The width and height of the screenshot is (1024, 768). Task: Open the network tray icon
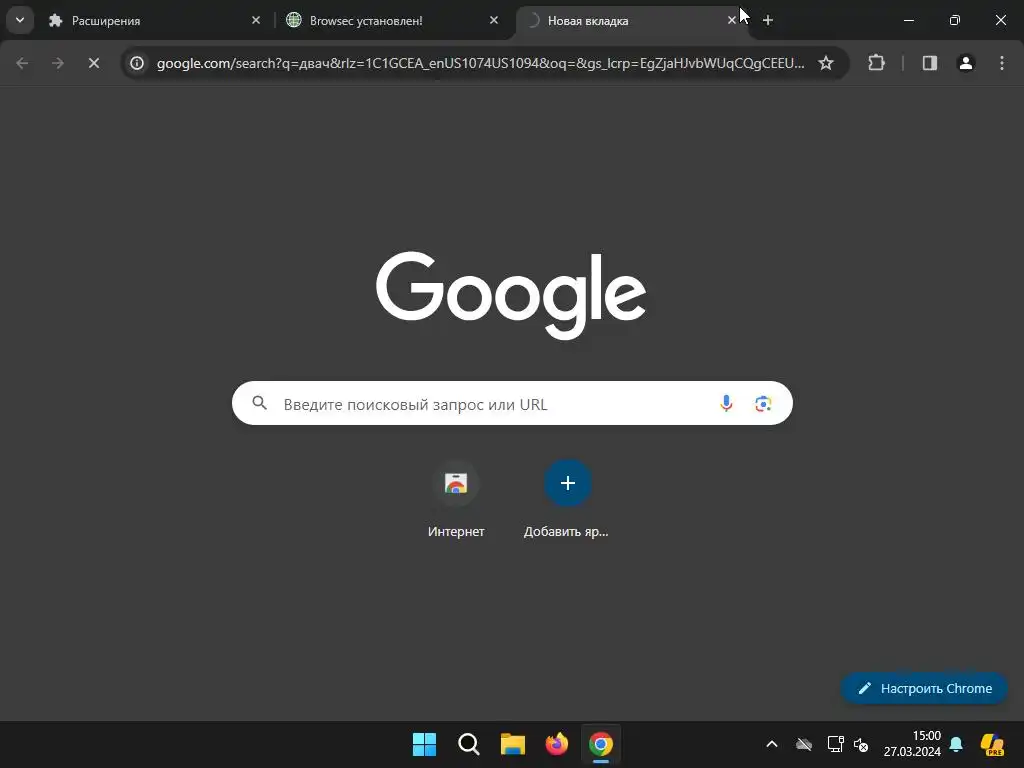(x=835, y=744)
